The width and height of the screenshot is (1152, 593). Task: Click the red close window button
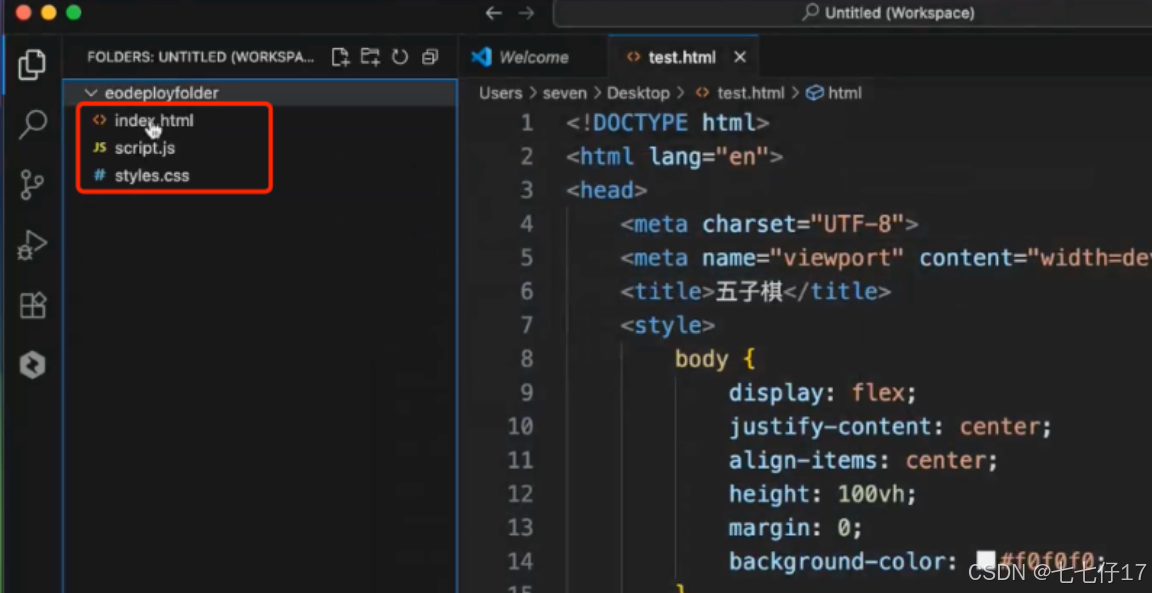[x=24, y=12]
